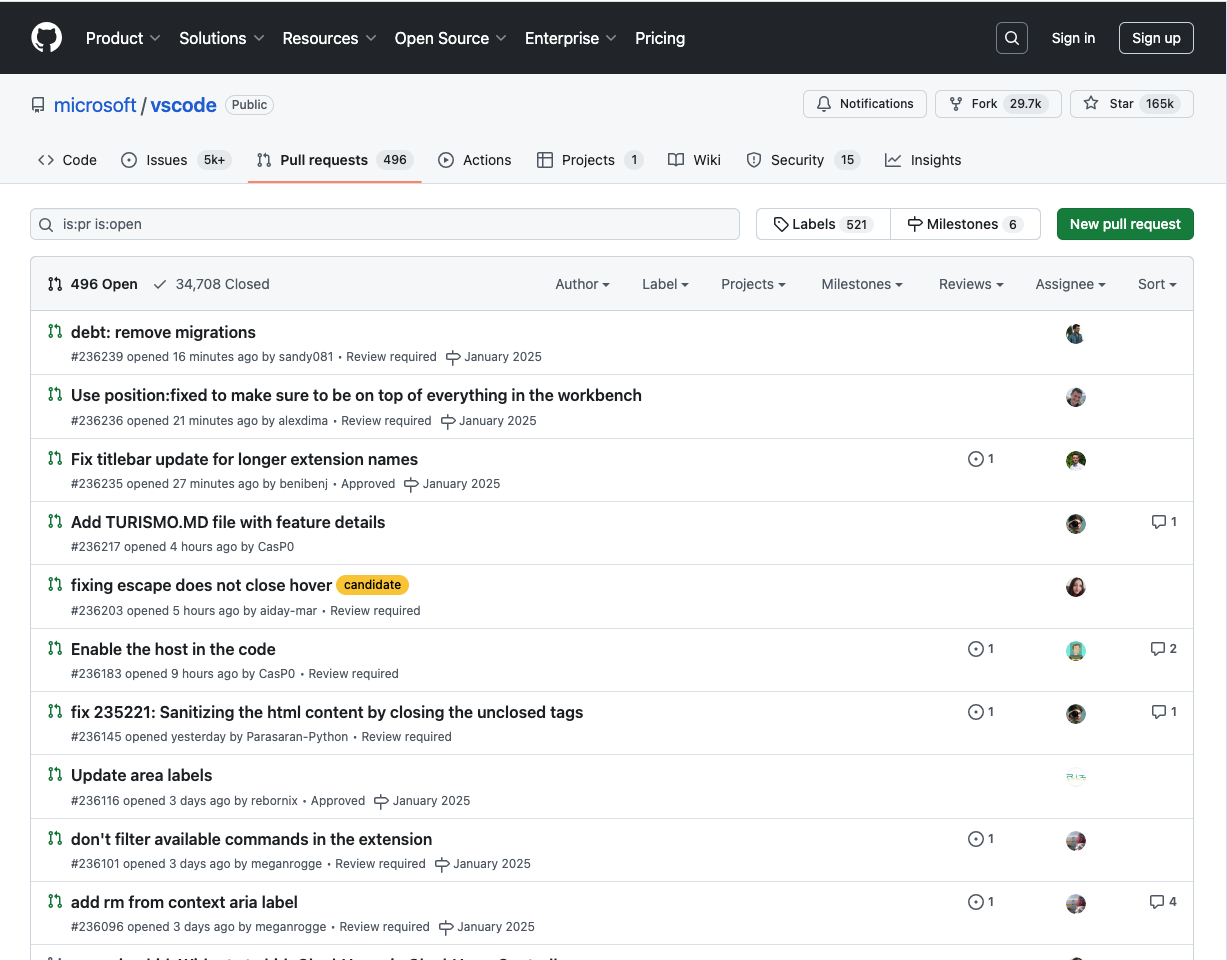Open the Label filter dropdown
Viewport: 1227px width, 960px height.
click(665, 284)
